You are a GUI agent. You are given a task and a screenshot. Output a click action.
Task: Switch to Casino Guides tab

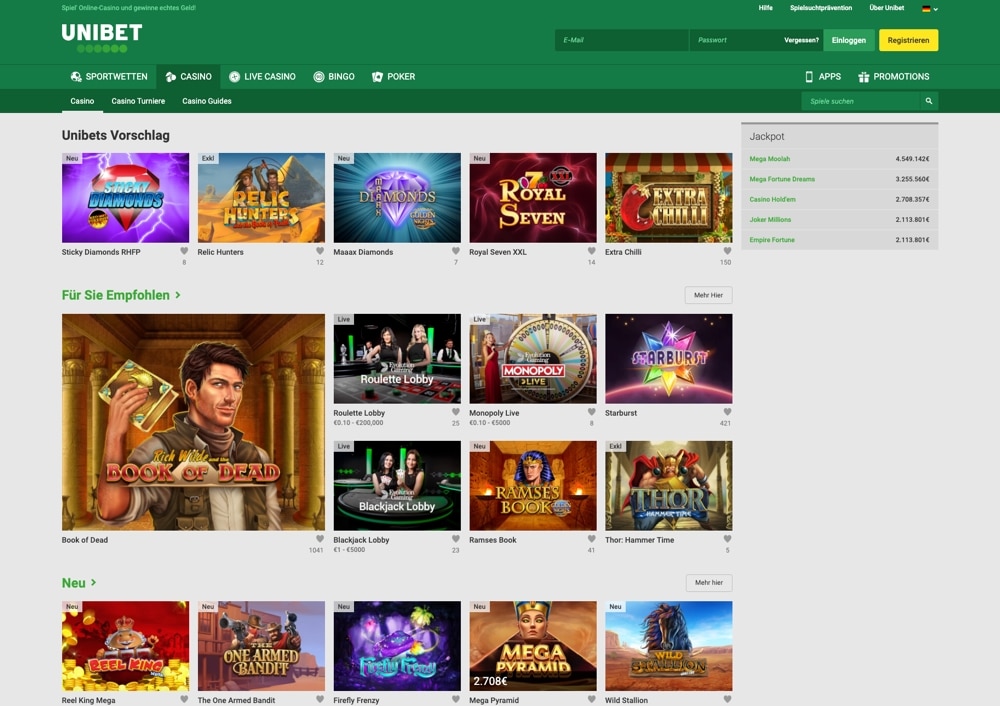[x=207, y=101]
